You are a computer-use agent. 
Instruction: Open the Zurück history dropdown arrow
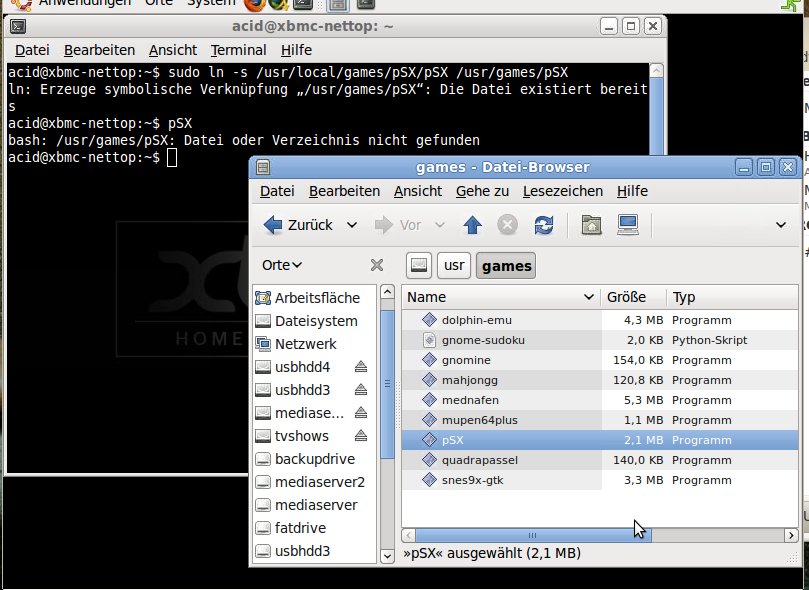tap(352, 225)
